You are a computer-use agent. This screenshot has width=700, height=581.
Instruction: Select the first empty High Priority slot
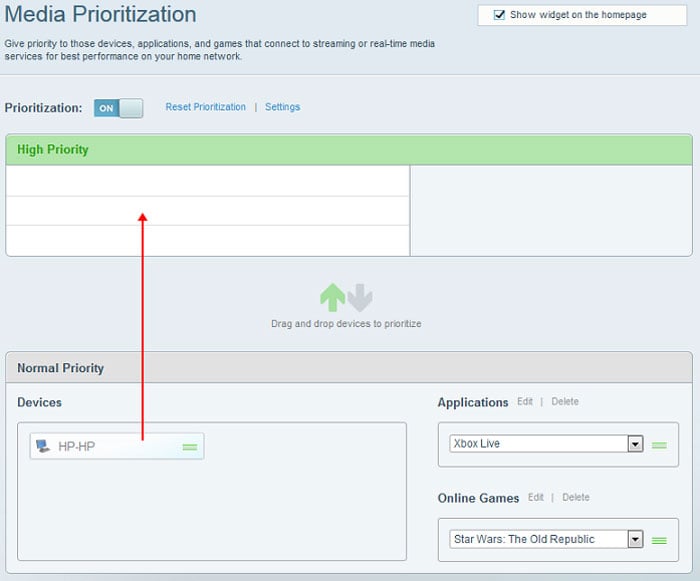click(x=208, y=181)
